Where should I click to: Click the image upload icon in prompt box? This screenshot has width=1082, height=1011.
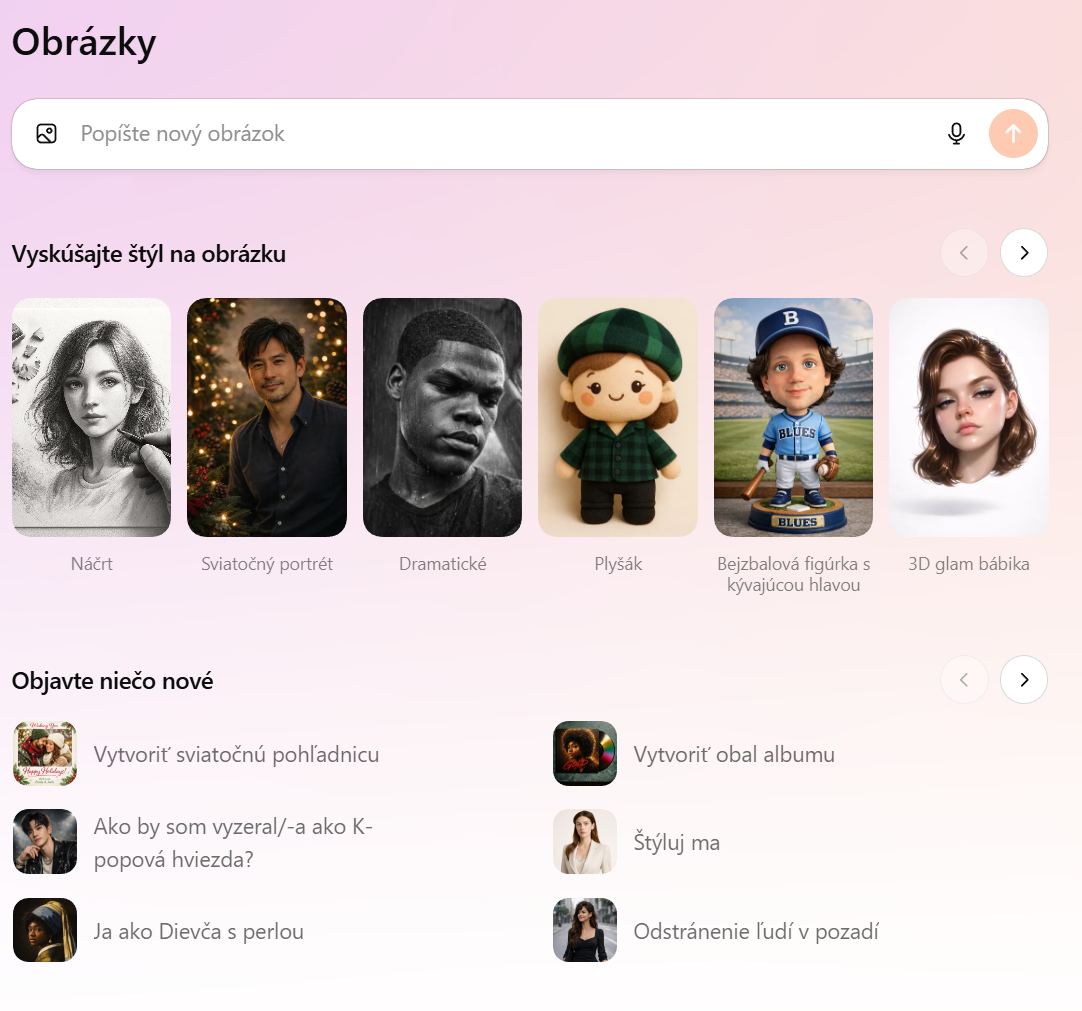pyautogui.click(x=47, y=134)
